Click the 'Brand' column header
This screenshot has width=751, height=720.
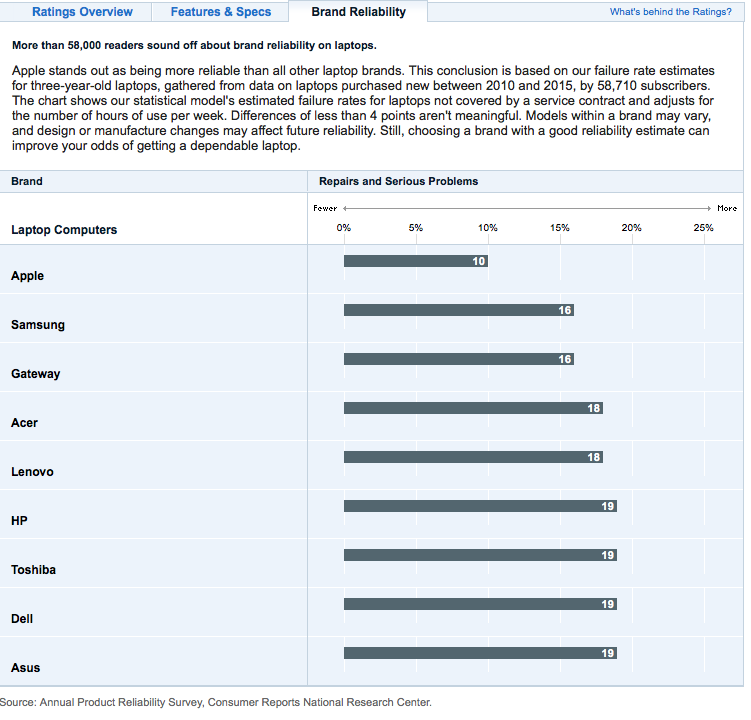pos(27,182)
